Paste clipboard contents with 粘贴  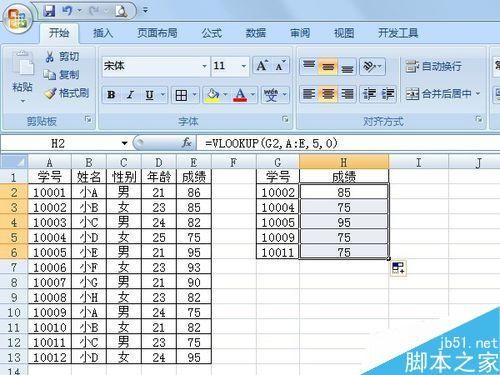(x=22, y=76)
